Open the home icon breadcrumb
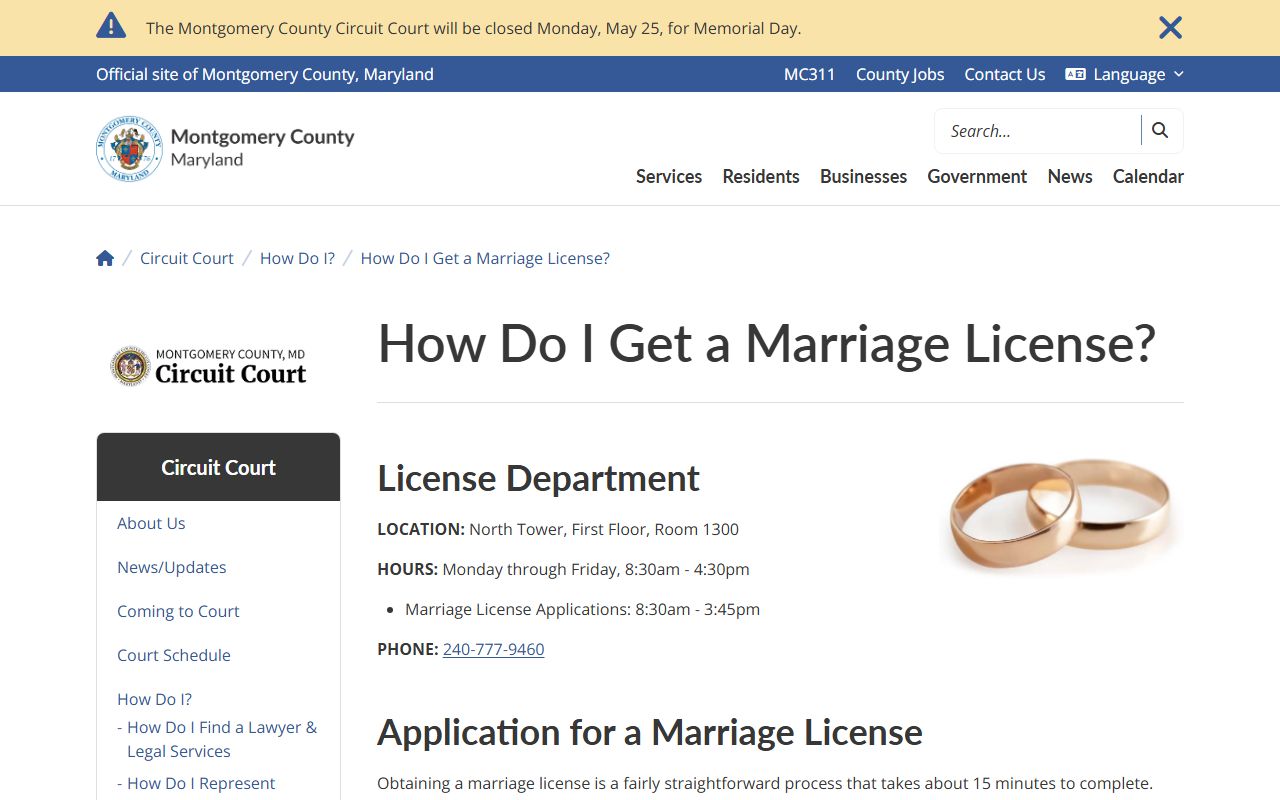The height and width of the screenshot is (800, 1280). point(105,258)
